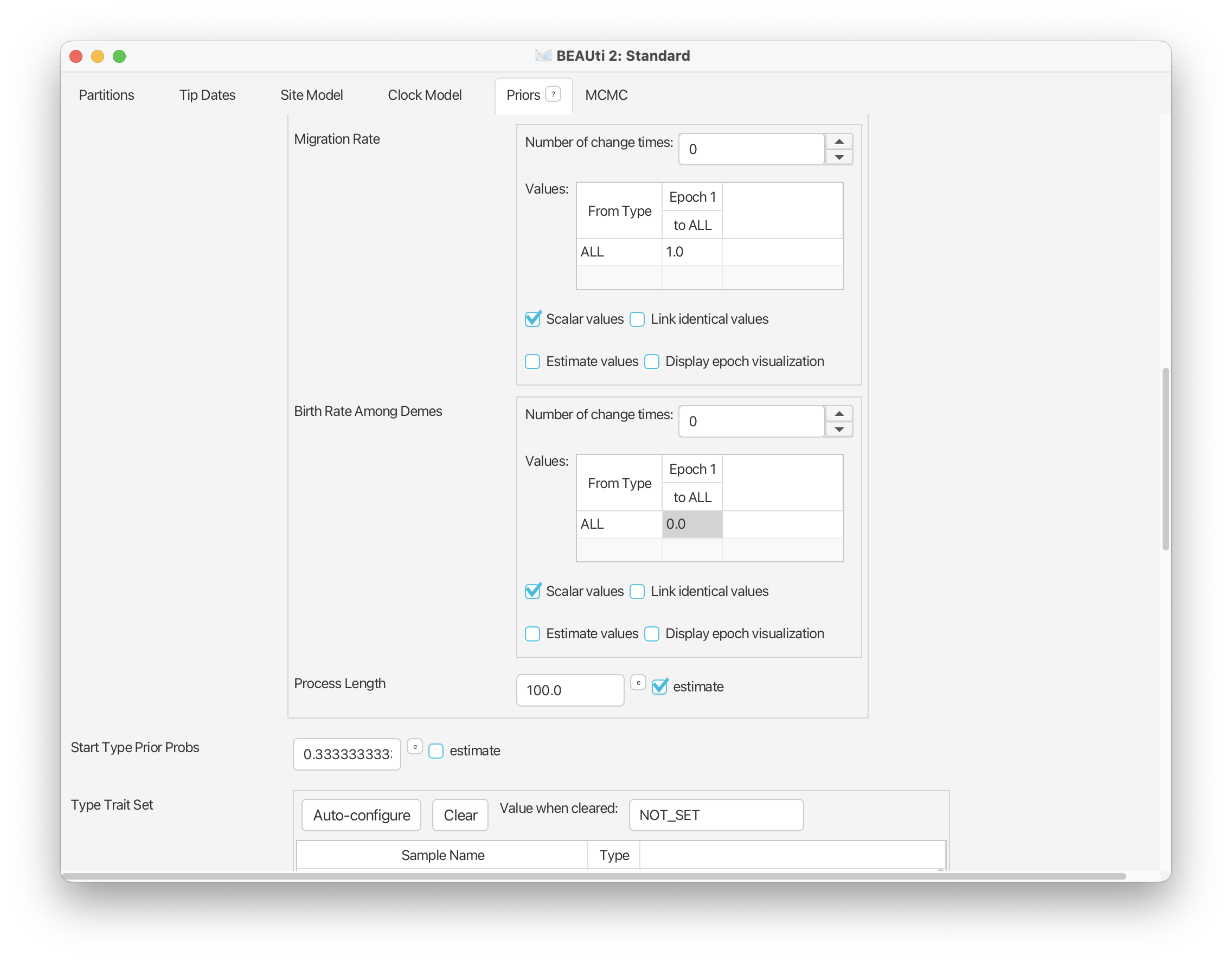Image resolution: width=1232 pixels, height=962 pixels.
Task: Click the 'Value when cleared' NOT_SET field
Action: pos(716,815)
